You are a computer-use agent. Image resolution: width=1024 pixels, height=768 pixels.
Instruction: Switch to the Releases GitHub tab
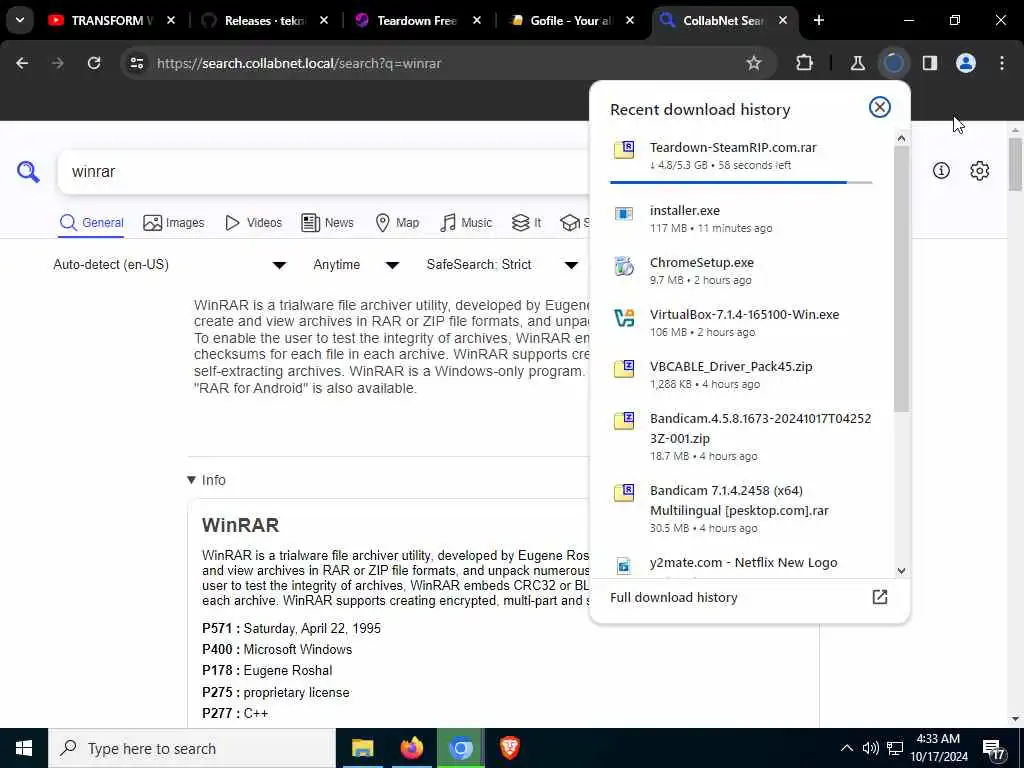[263, 20]
